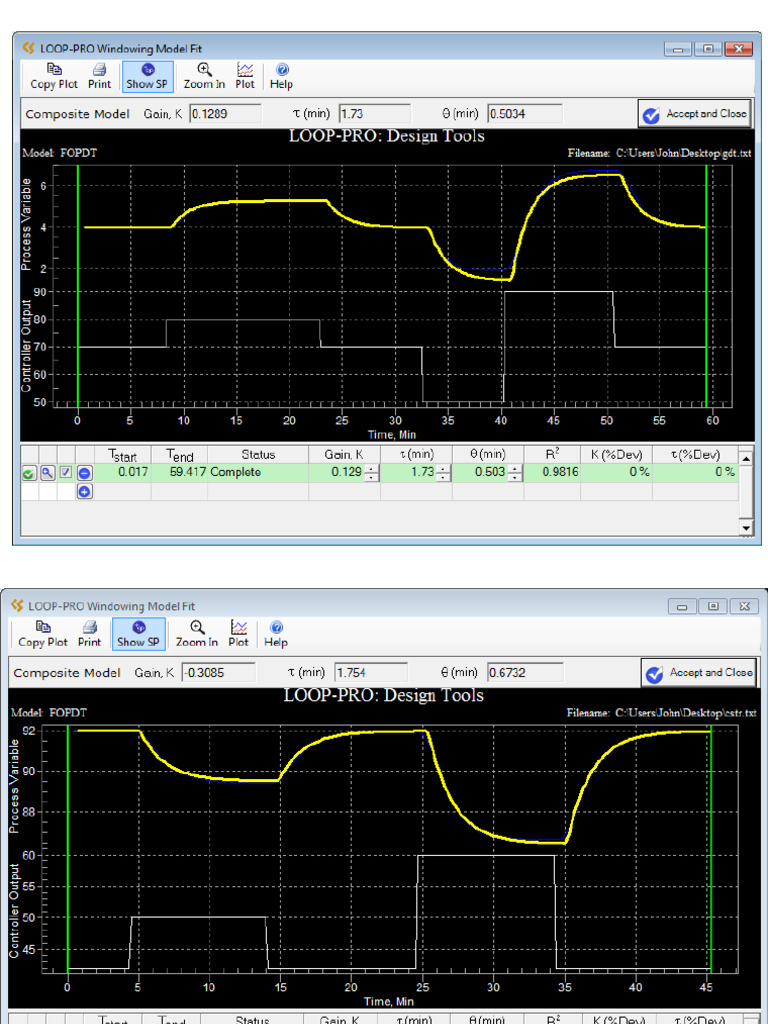Adjust the τ(min) spinner in the table row
Viewport: 768px width, 1024px height.
pyautogui.click(x=443, y=473)
